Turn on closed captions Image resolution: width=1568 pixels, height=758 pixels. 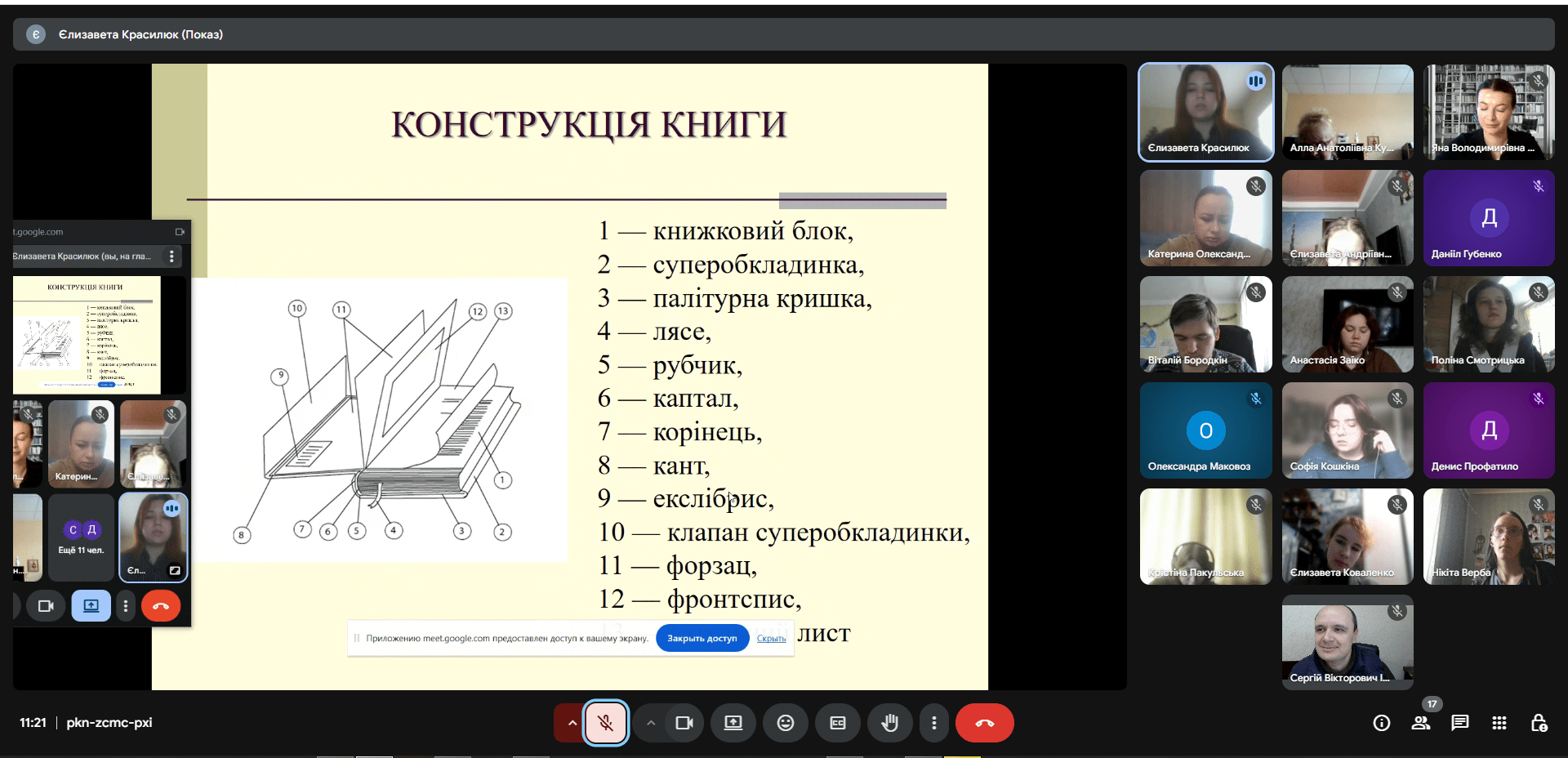tap(837, 723)
